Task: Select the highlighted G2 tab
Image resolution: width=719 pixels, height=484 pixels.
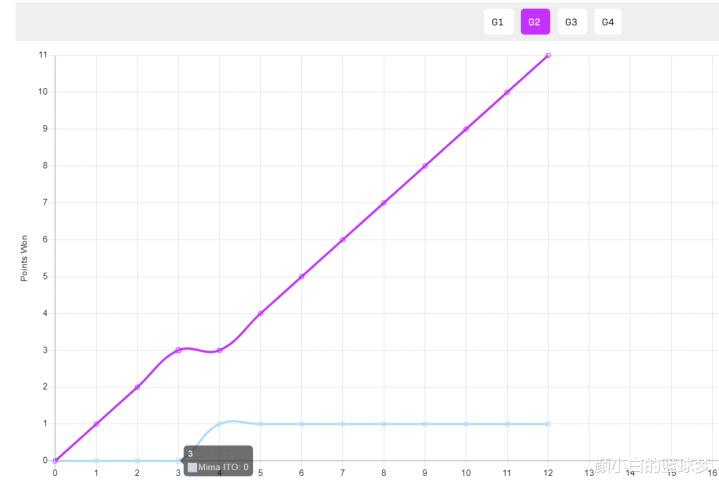Action: [535, 22]
